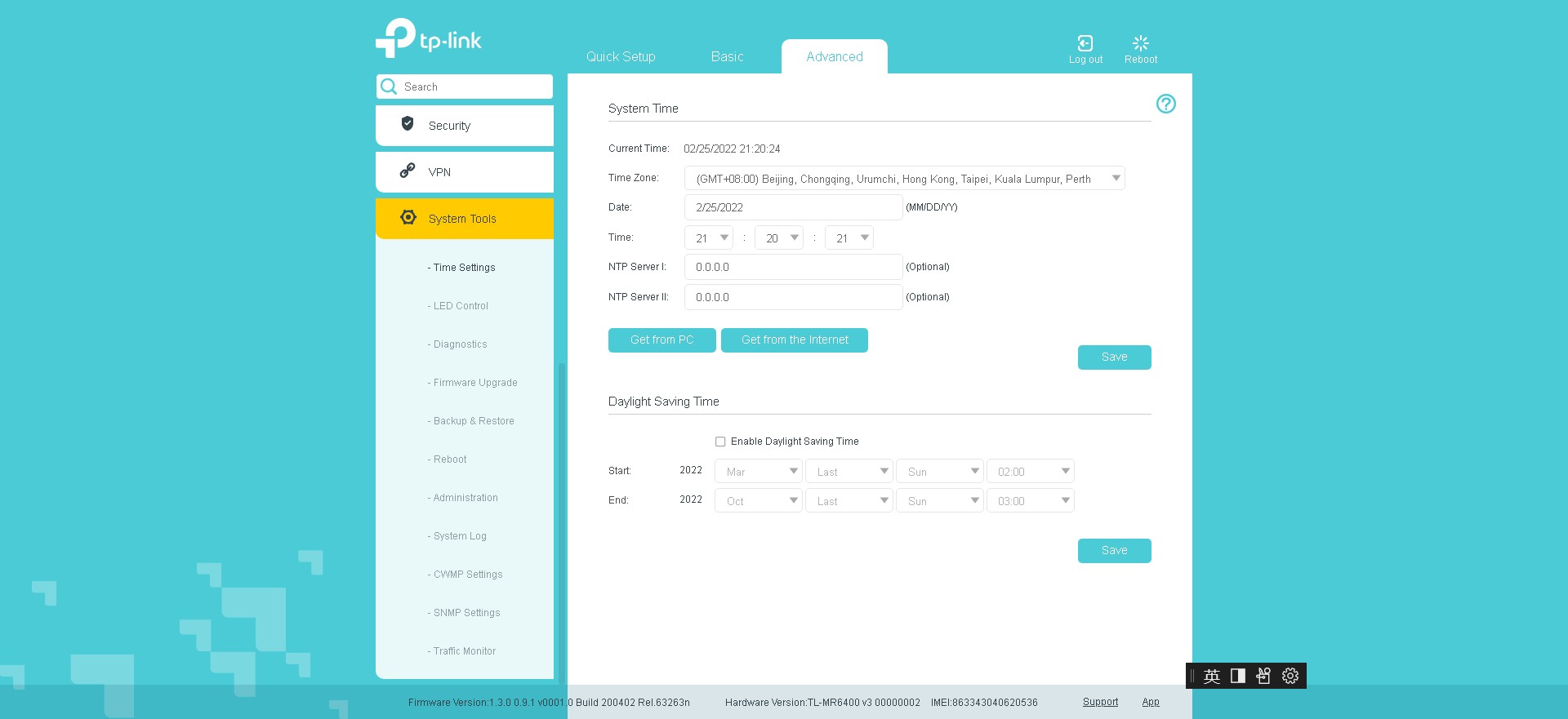Screen dimensions: 1568x719
Task: Select the Advanced tab
Action: [x=835, y=56]
